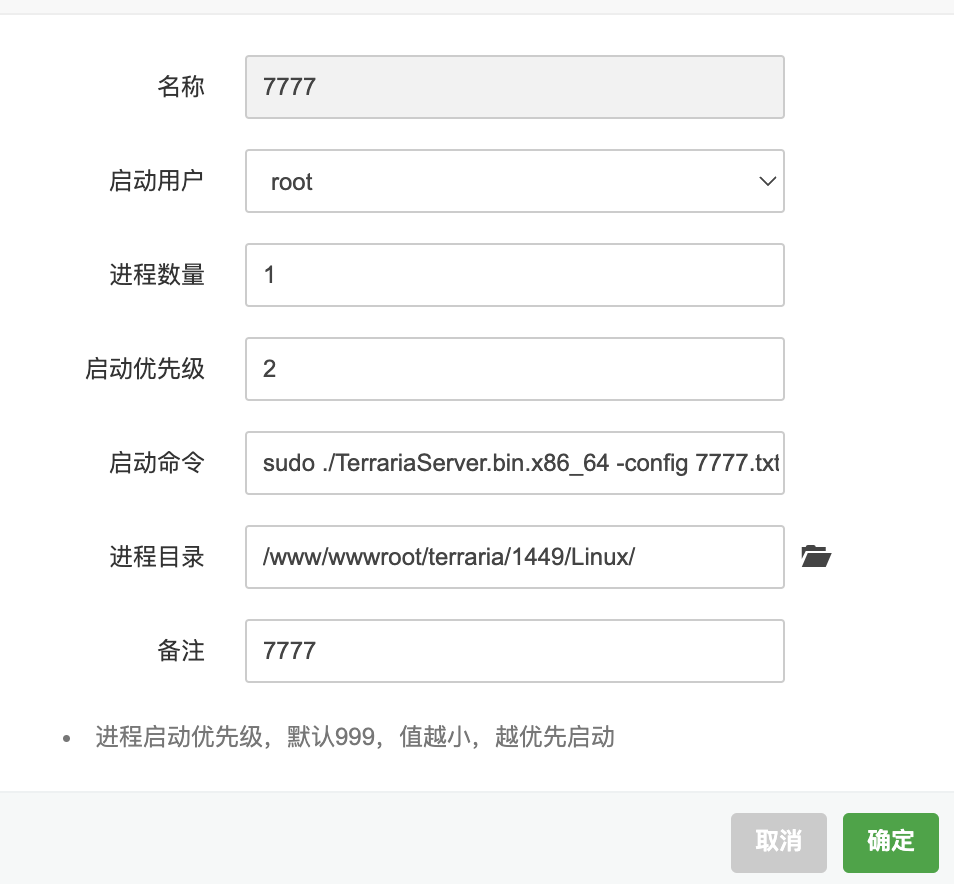Click the folder icon to browse process directory
Screen dimensions: 954x884
[816, 557]
